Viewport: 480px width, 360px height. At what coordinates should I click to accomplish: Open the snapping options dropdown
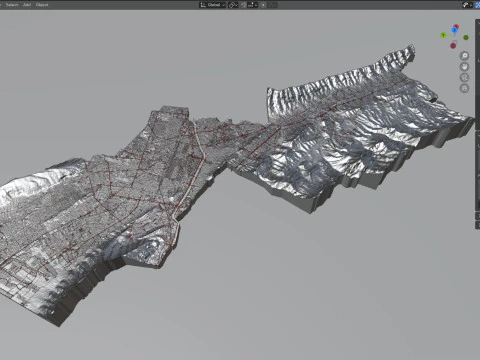click(253, 5)
